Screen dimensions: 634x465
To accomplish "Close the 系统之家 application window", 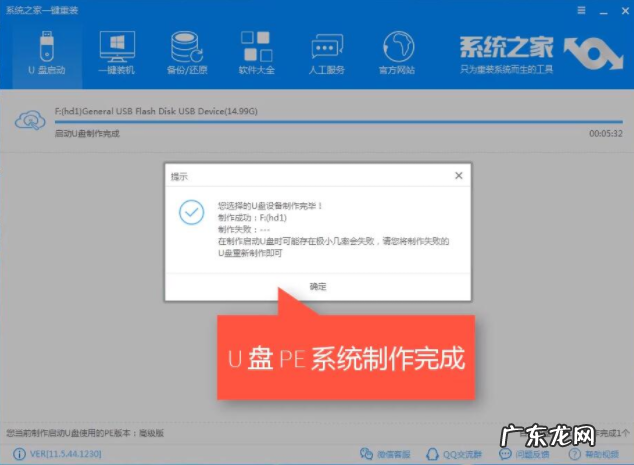I will (625, 11).
